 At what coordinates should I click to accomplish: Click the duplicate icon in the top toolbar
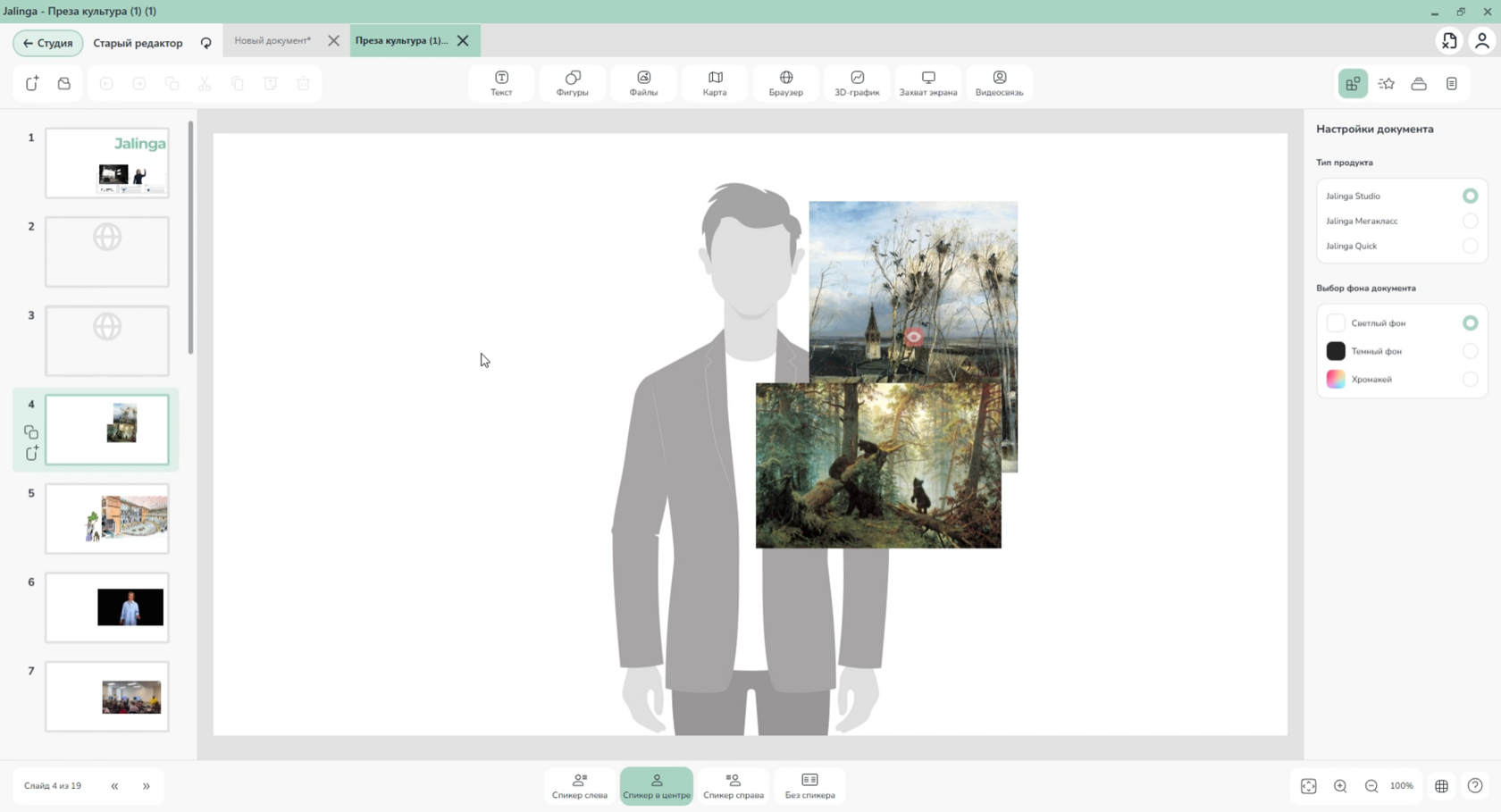172,83
